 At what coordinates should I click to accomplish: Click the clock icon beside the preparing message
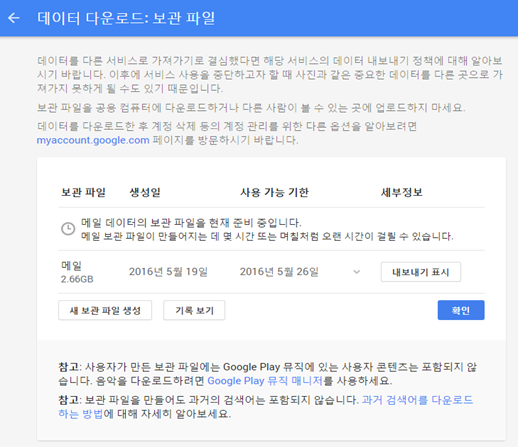(x=68, y=229)
